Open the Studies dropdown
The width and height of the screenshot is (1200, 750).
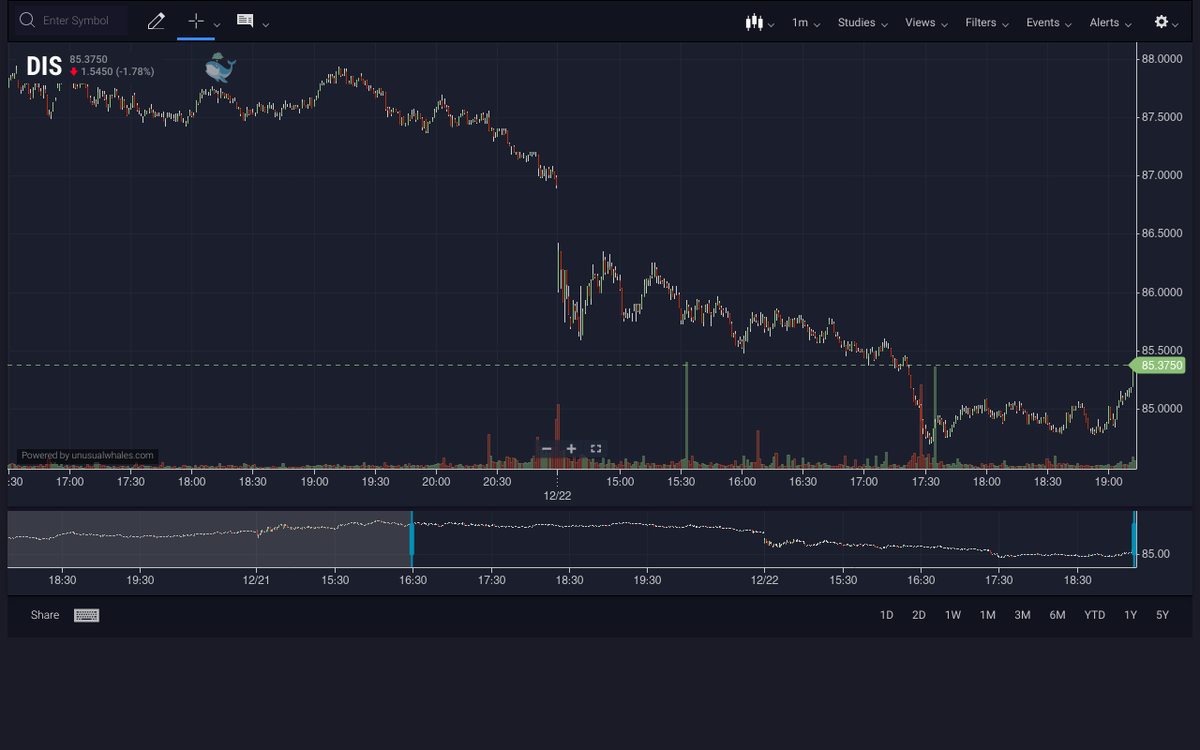pos(857,20)
